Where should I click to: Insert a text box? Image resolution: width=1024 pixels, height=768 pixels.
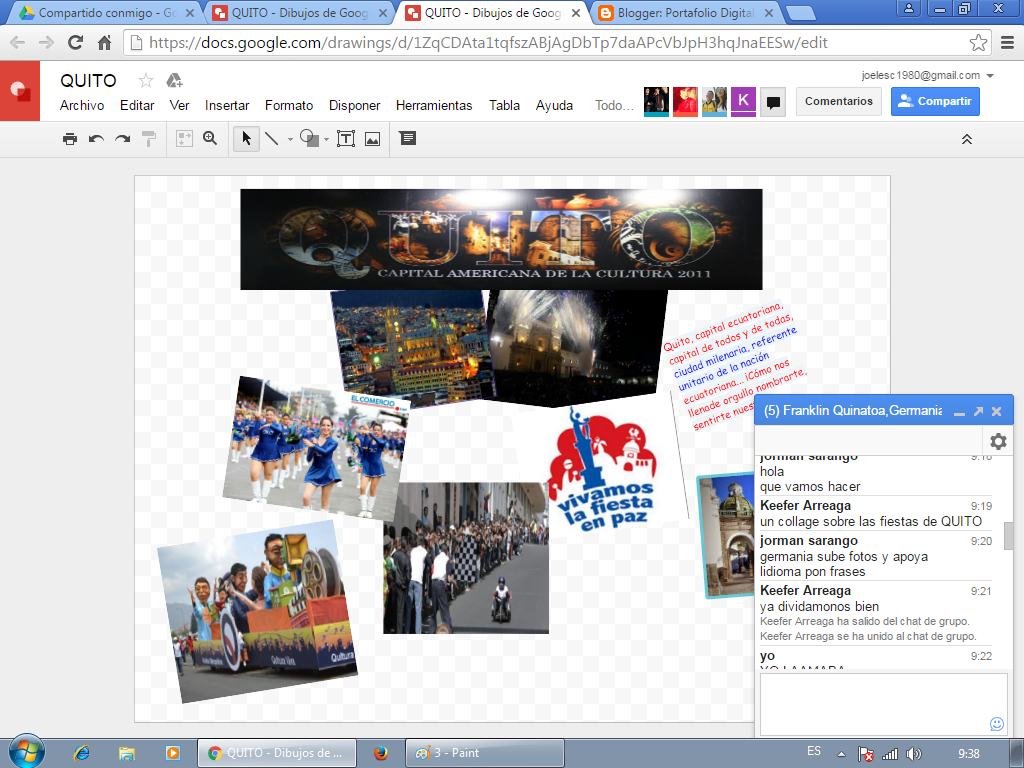click(x=347, y=138)
